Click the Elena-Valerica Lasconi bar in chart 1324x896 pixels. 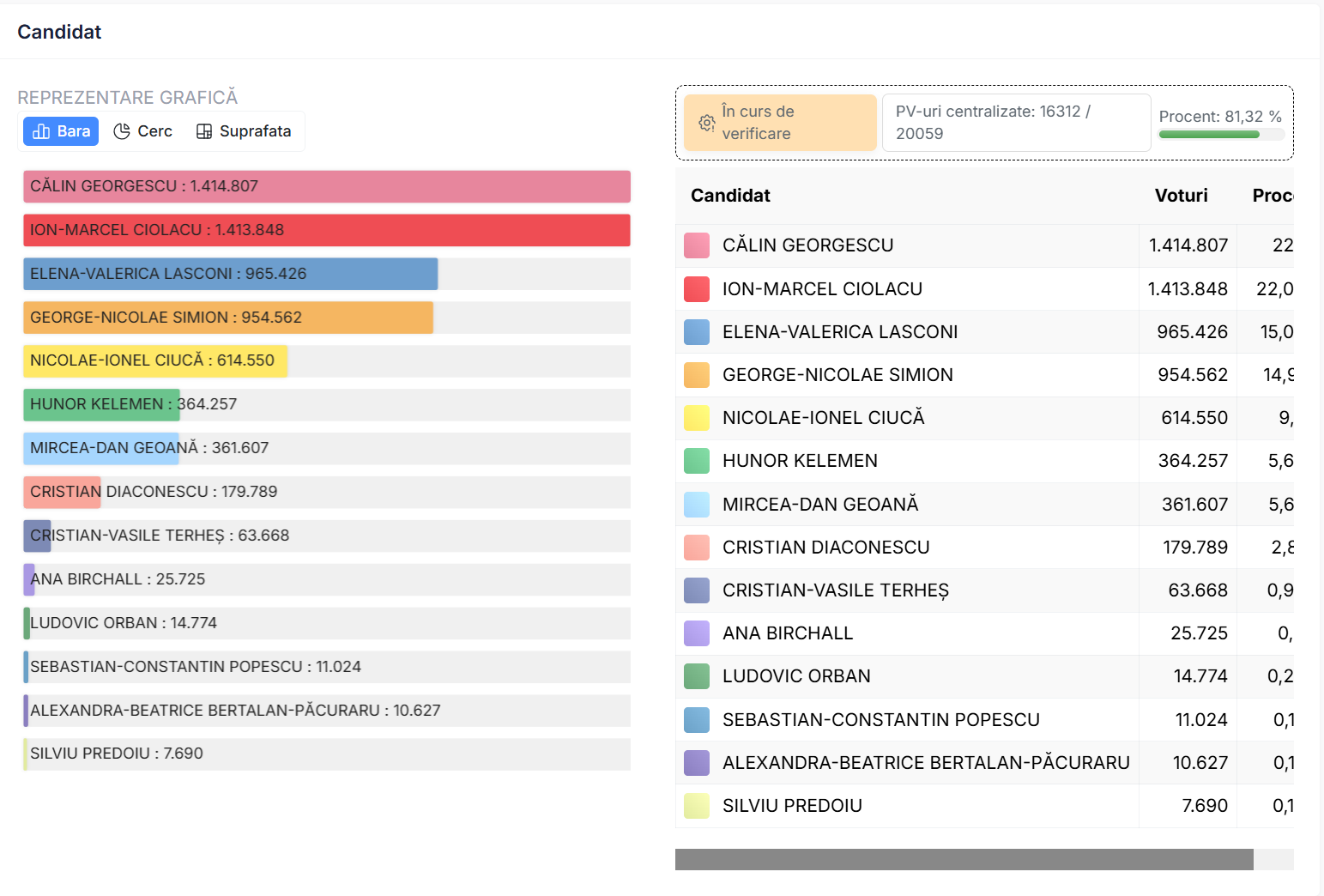(x=230, y=274)
